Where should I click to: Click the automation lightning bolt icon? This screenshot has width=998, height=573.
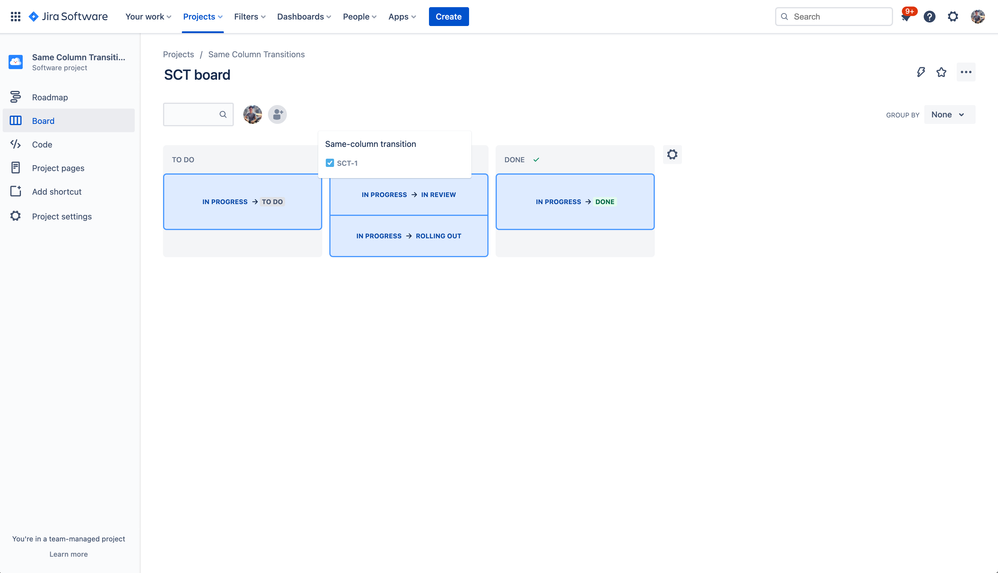pyautogui.click(x=920, y=72)
